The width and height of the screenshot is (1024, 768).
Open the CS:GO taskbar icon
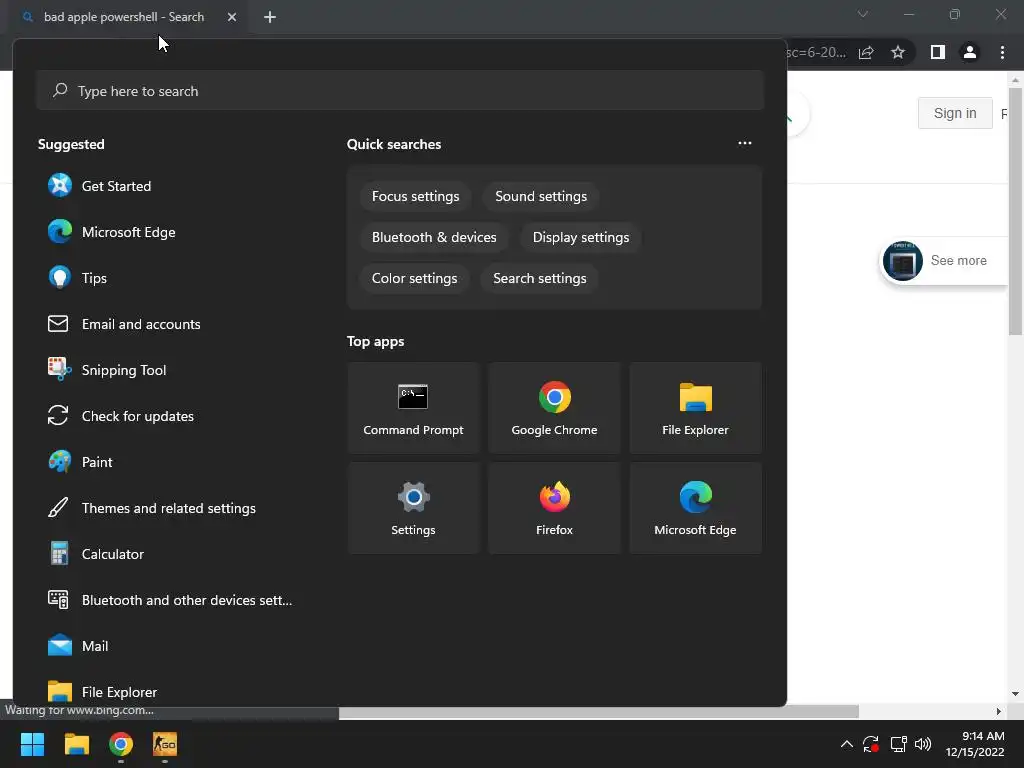click(165, 744)
